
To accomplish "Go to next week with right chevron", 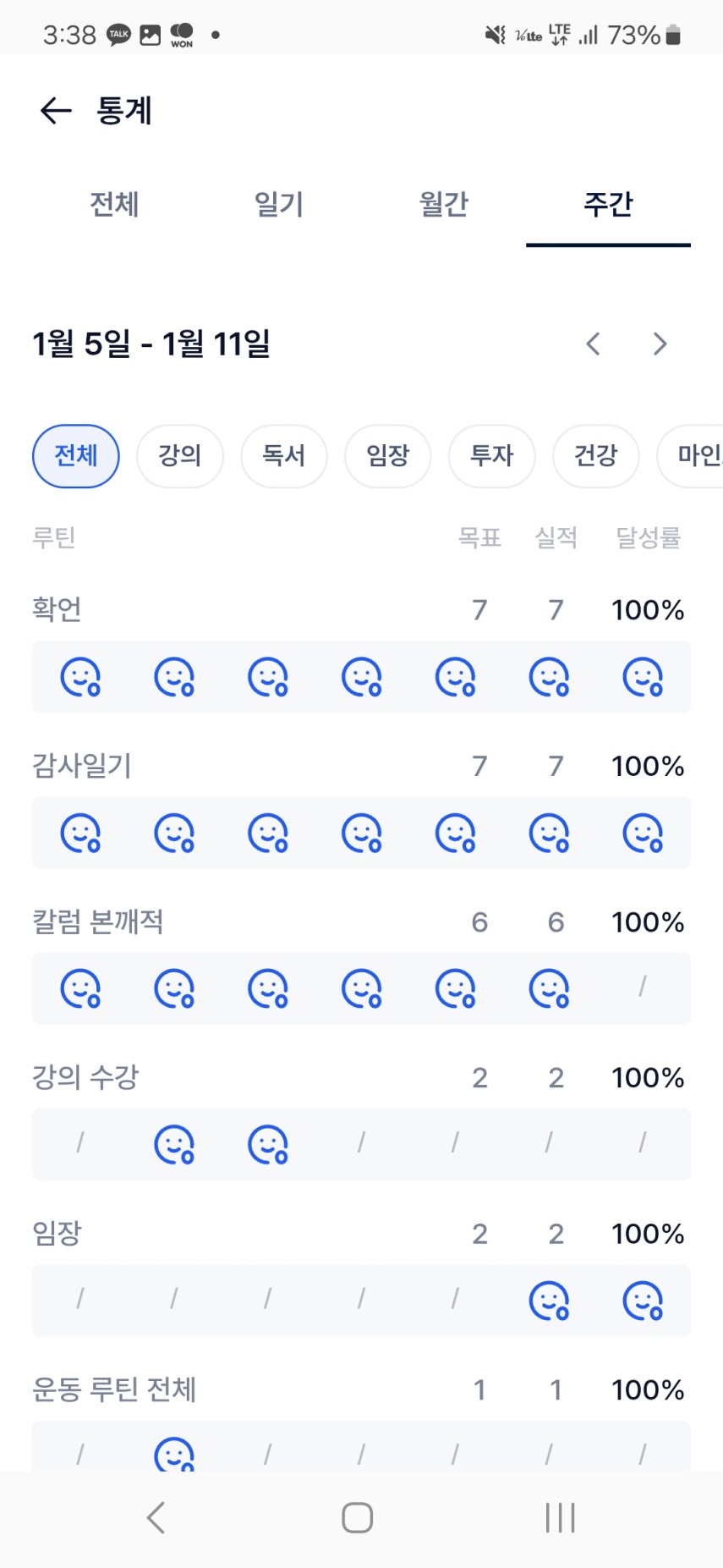I will click(x=660, y=344).
